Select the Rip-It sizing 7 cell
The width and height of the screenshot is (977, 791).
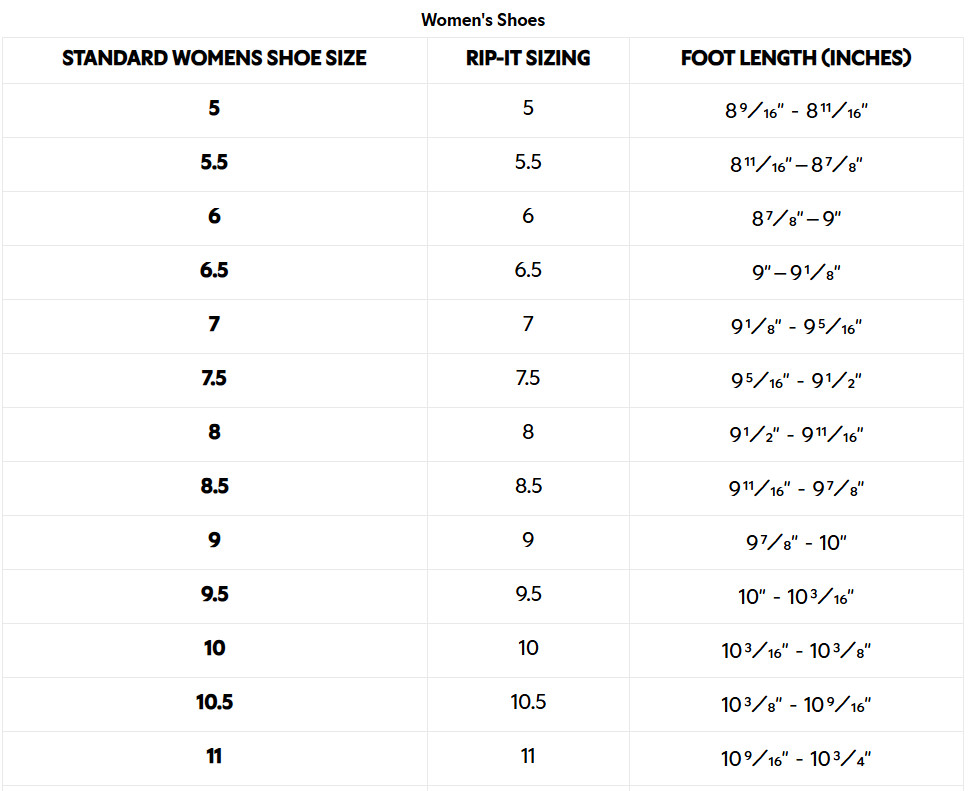[528, 324]
